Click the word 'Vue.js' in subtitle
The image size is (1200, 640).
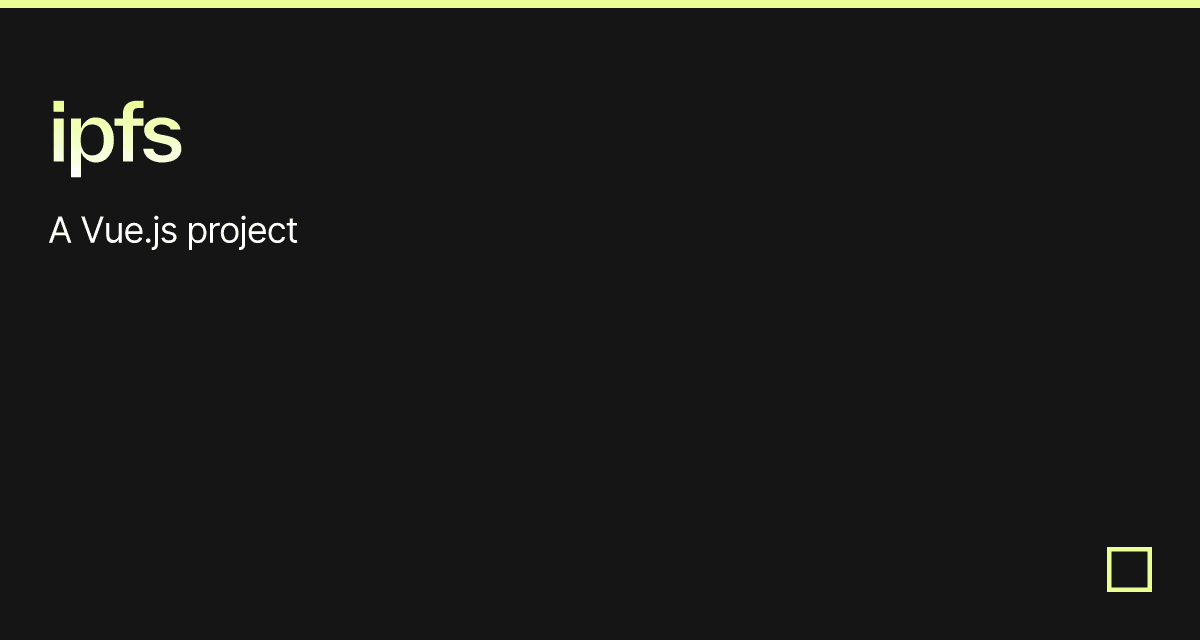pos(129,232)
